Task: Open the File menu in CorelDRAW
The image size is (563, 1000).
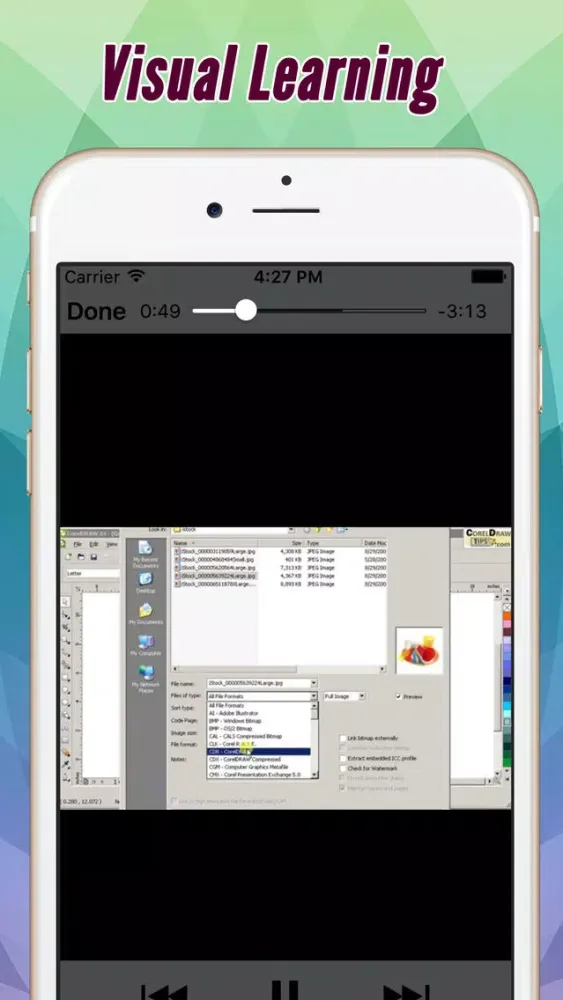Action: pos(78,544)
